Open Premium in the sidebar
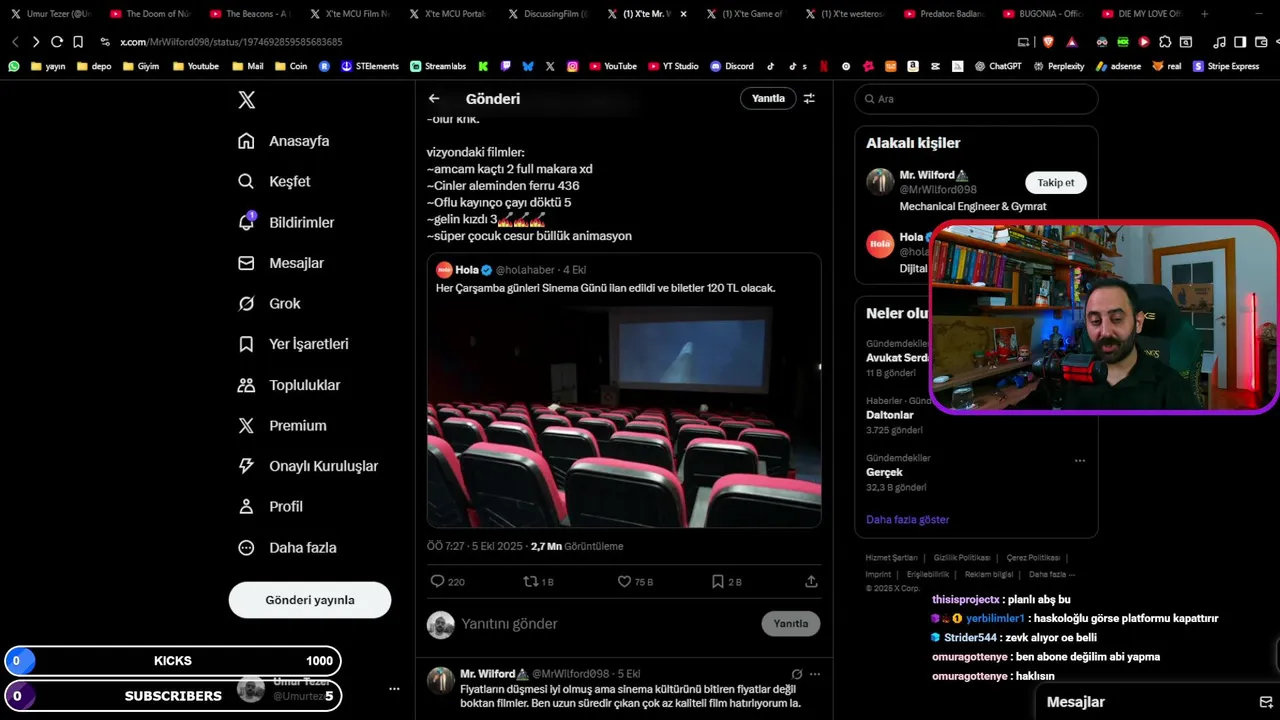Image resolution: width=1280 pixels, height=720 pixels. [282, 426]
